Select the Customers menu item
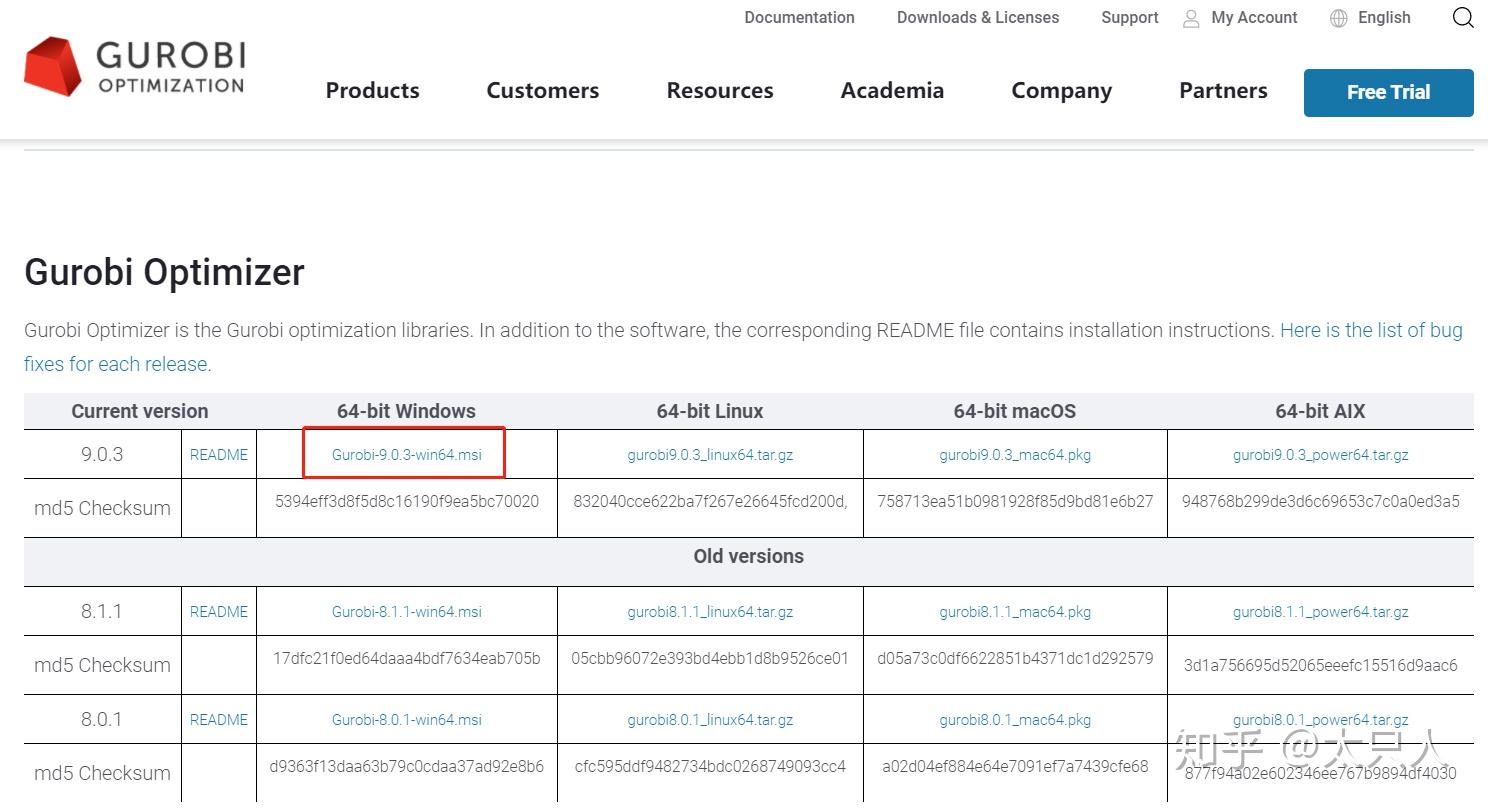This screenshot has height=809, width=1488. click(x=542, y=90)
